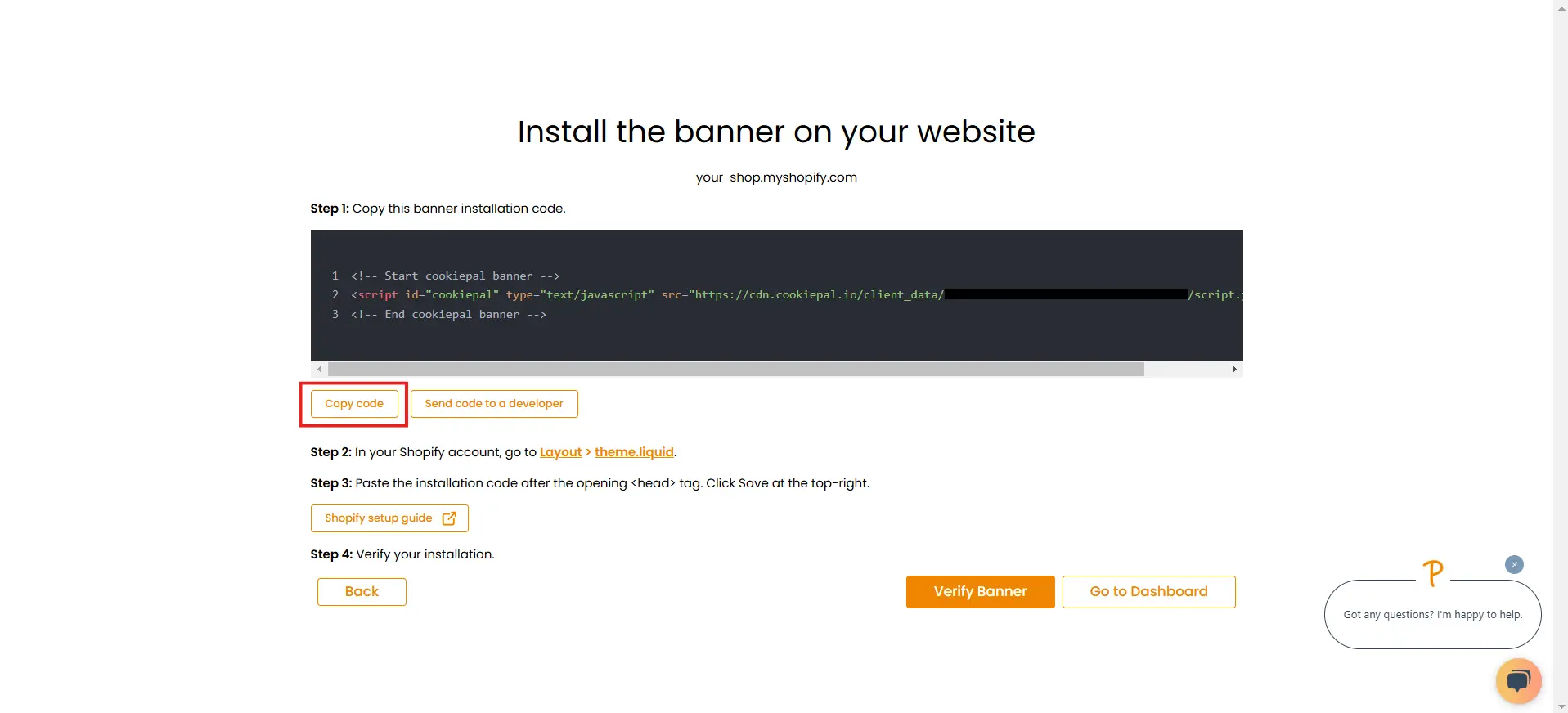Open the Layout link in Step 2
This screenshot has width=1568, height=713.
pyautogui.click(x=560, y=452)
